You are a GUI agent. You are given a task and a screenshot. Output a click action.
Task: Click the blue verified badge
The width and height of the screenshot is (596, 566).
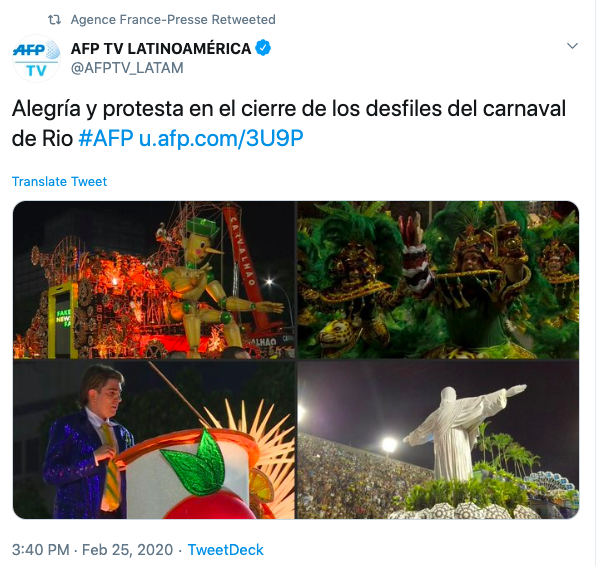pyautogui.click(x=263, y=48)
